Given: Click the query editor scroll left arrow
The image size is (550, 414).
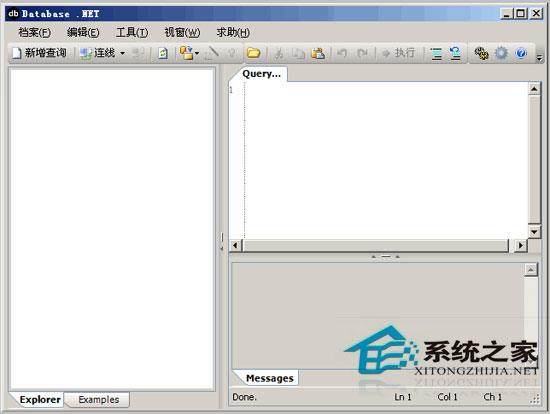Looking at the screenshot, I should point(236,245).
